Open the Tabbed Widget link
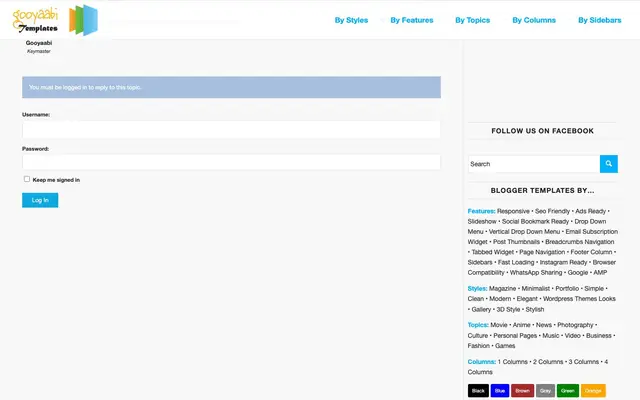Image resolution: width=640 pixels, height=400 pixels. point(493,252)
